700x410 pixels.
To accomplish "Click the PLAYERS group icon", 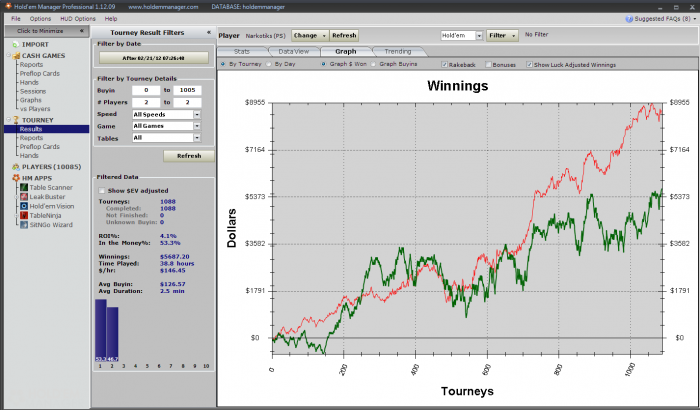I will 16,167.
